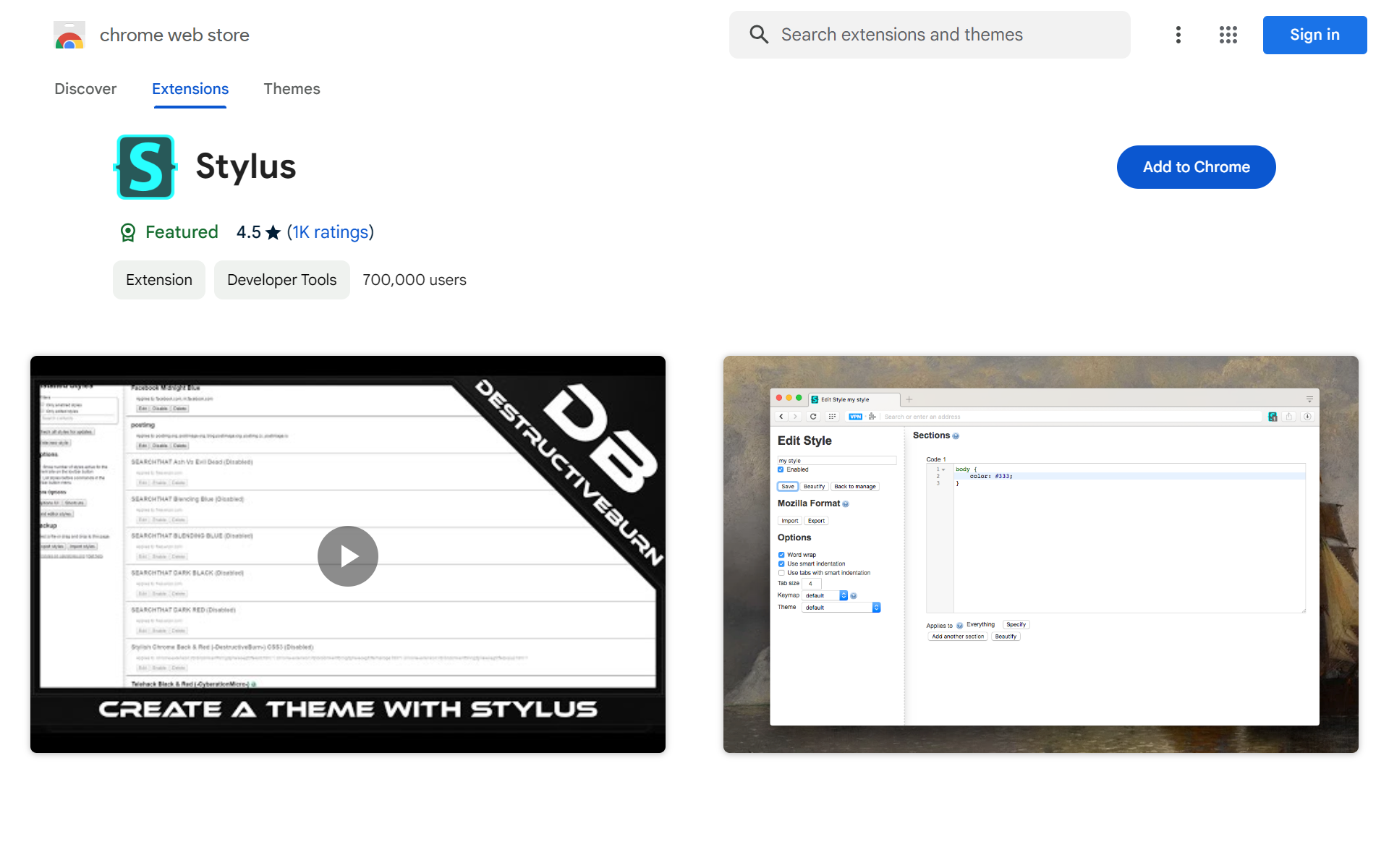
Task: Click the Featured badge icon
Action: pyautogui.click(x=128, y=232)
